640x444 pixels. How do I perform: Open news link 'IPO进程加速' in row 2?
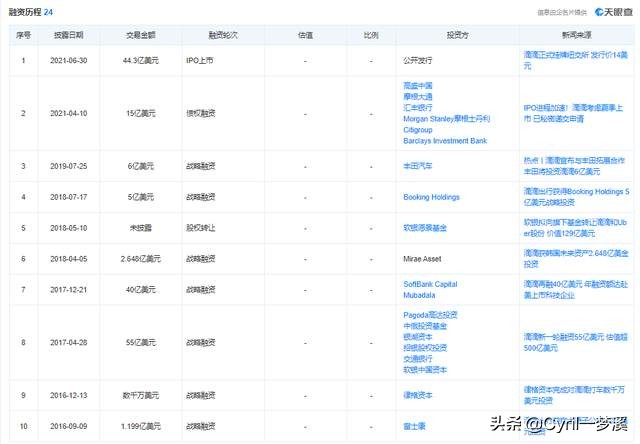pyautogui.click(x=573, y=113)
